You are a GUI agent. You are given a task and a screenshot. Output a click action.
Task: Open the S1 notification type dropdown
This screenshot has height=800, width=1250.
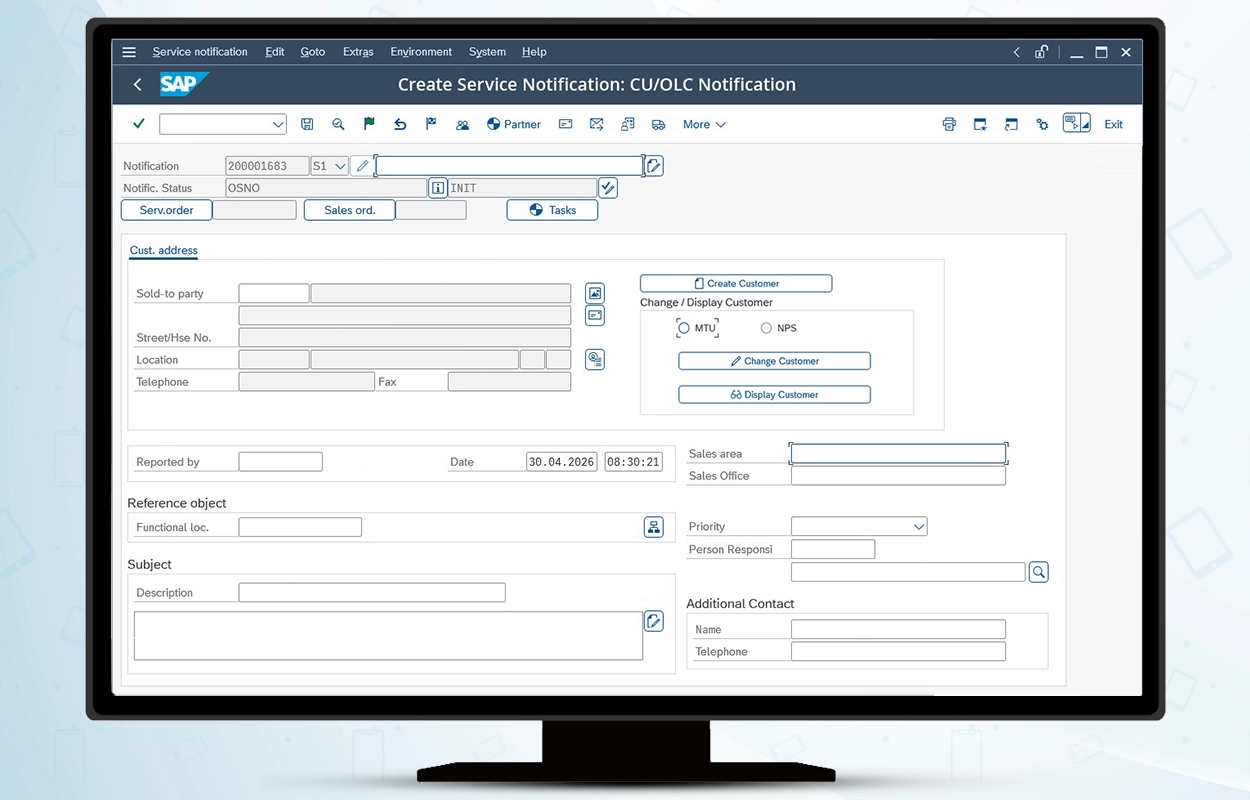tap(340, 166)
